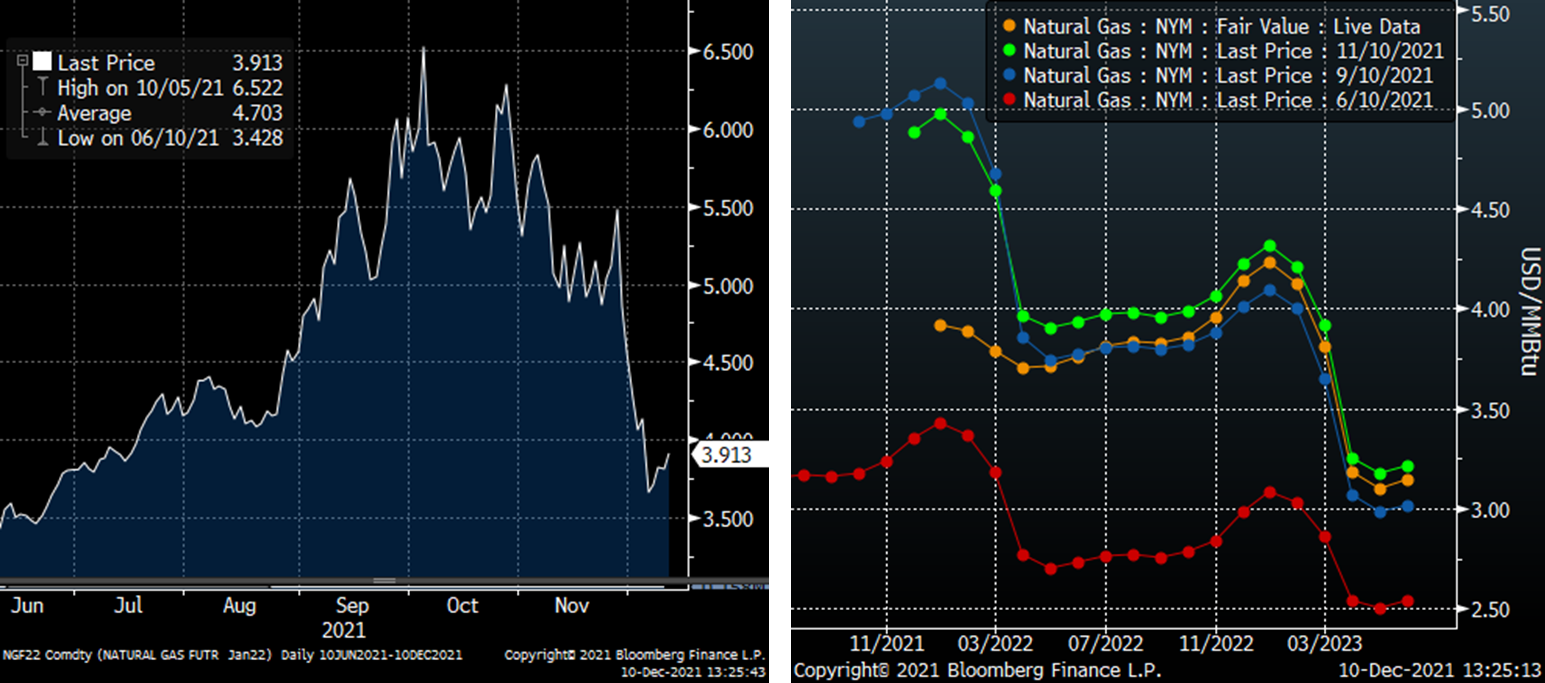Viewport: 1545px width, 683px height.
Task: Select the Low marker icon in legend
Action: click(41, 138)
